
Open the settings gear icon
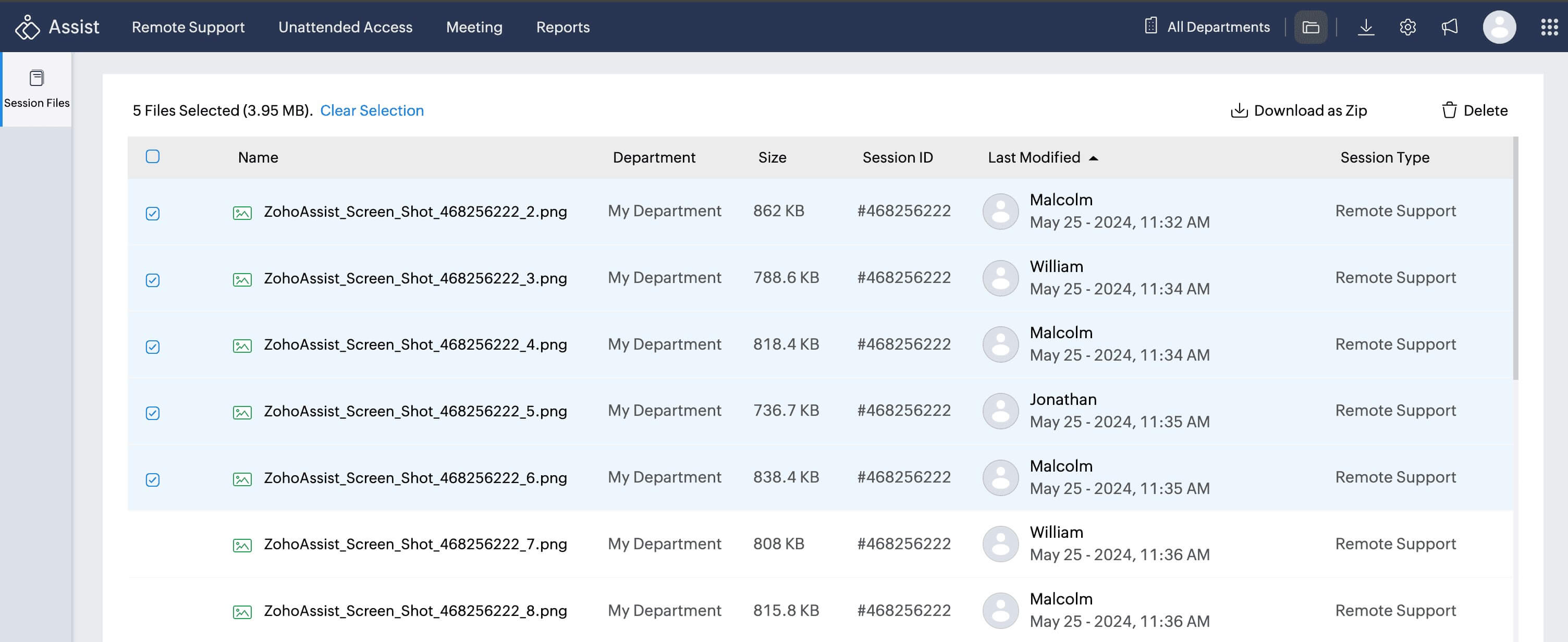point(1408,28)
